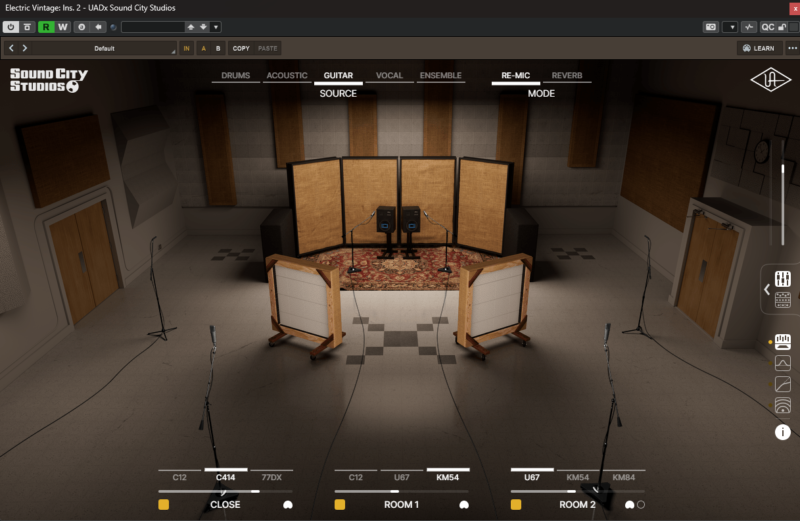Adjust the CLOSE mic level slider
800x521 pixels.
(226, 491)
